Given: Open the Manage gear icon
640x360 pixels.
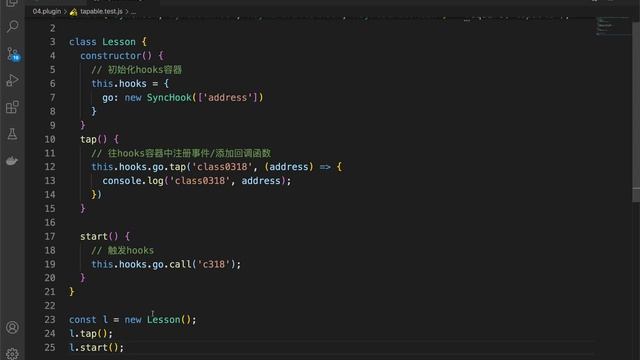Looking at the screenshot, I should click(x=12, y=353).
